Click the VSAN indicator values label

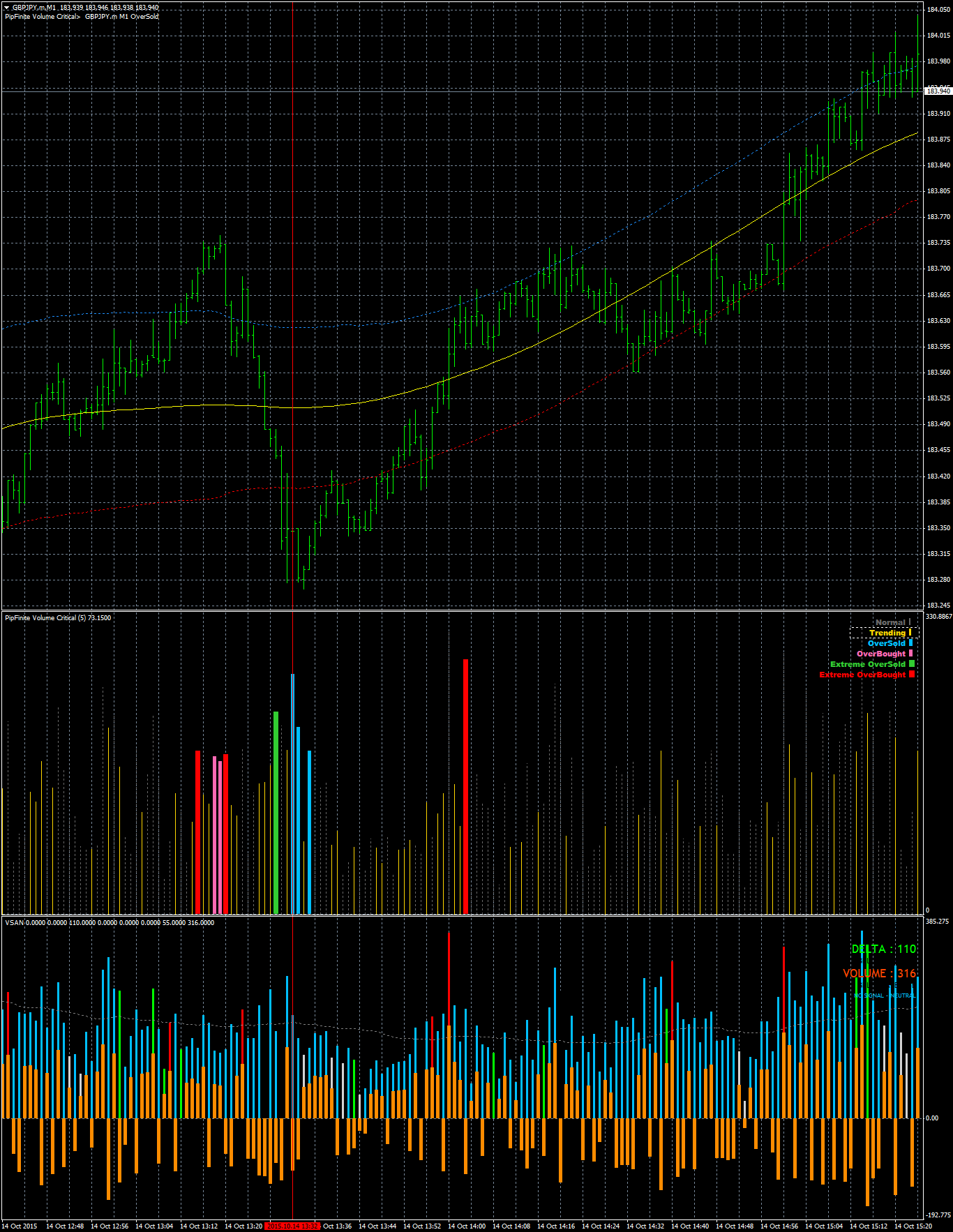pyautogui.click(x=110, y=922)
